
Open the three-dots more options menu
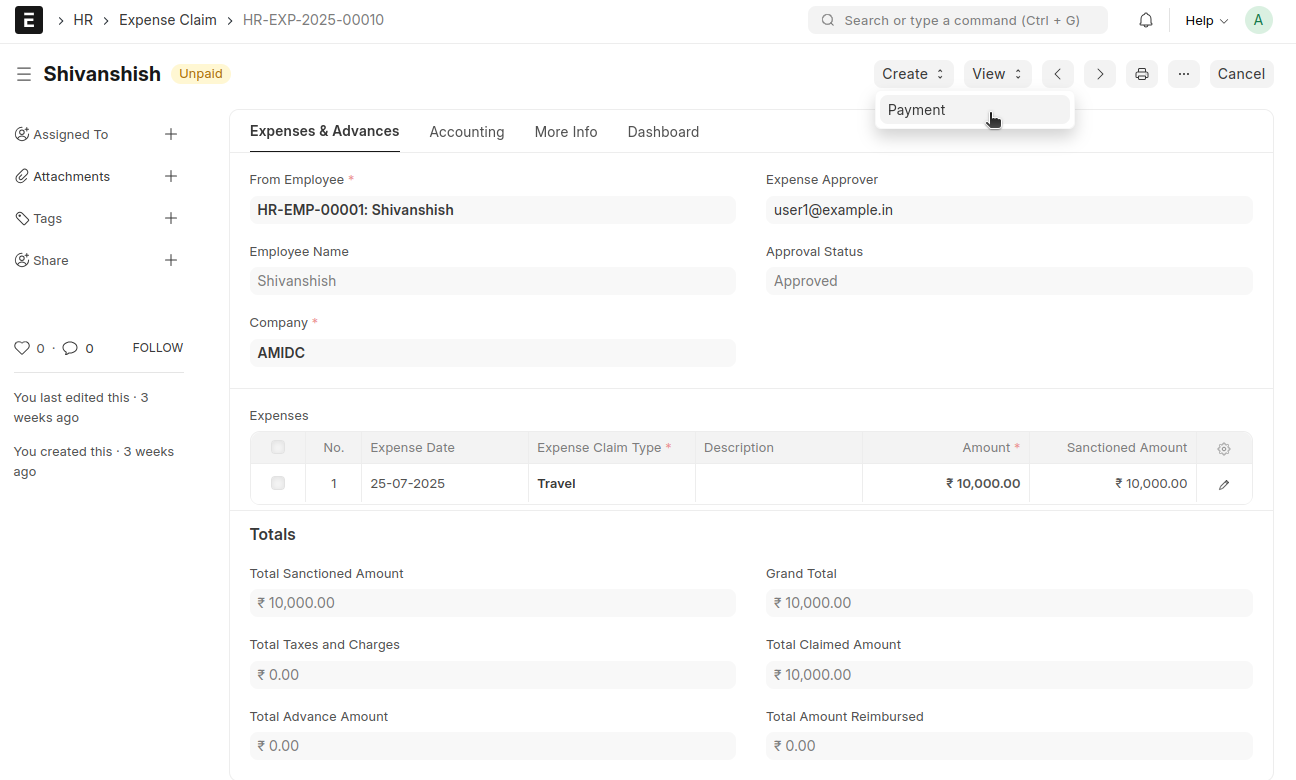pos(1183,74)
